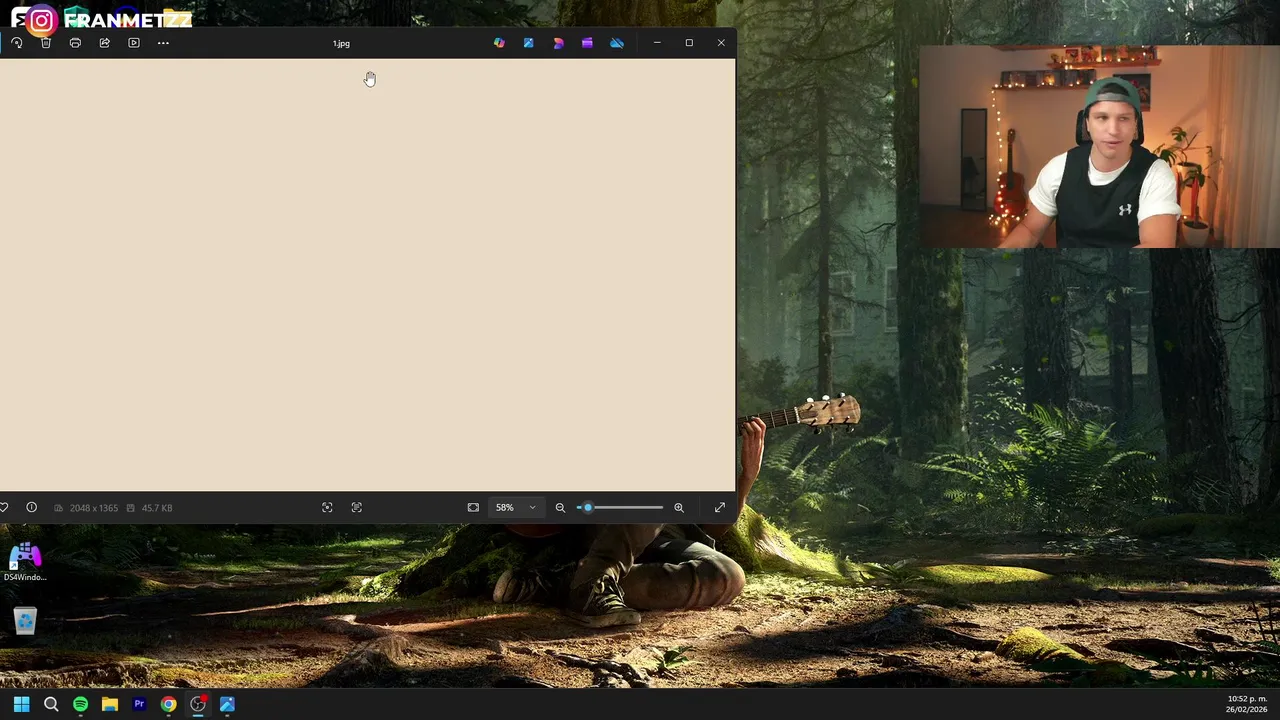Open the 58% zoom dropdown
Image resolution: width=1280 pixels, height=720 pixels.
(516, 508)
